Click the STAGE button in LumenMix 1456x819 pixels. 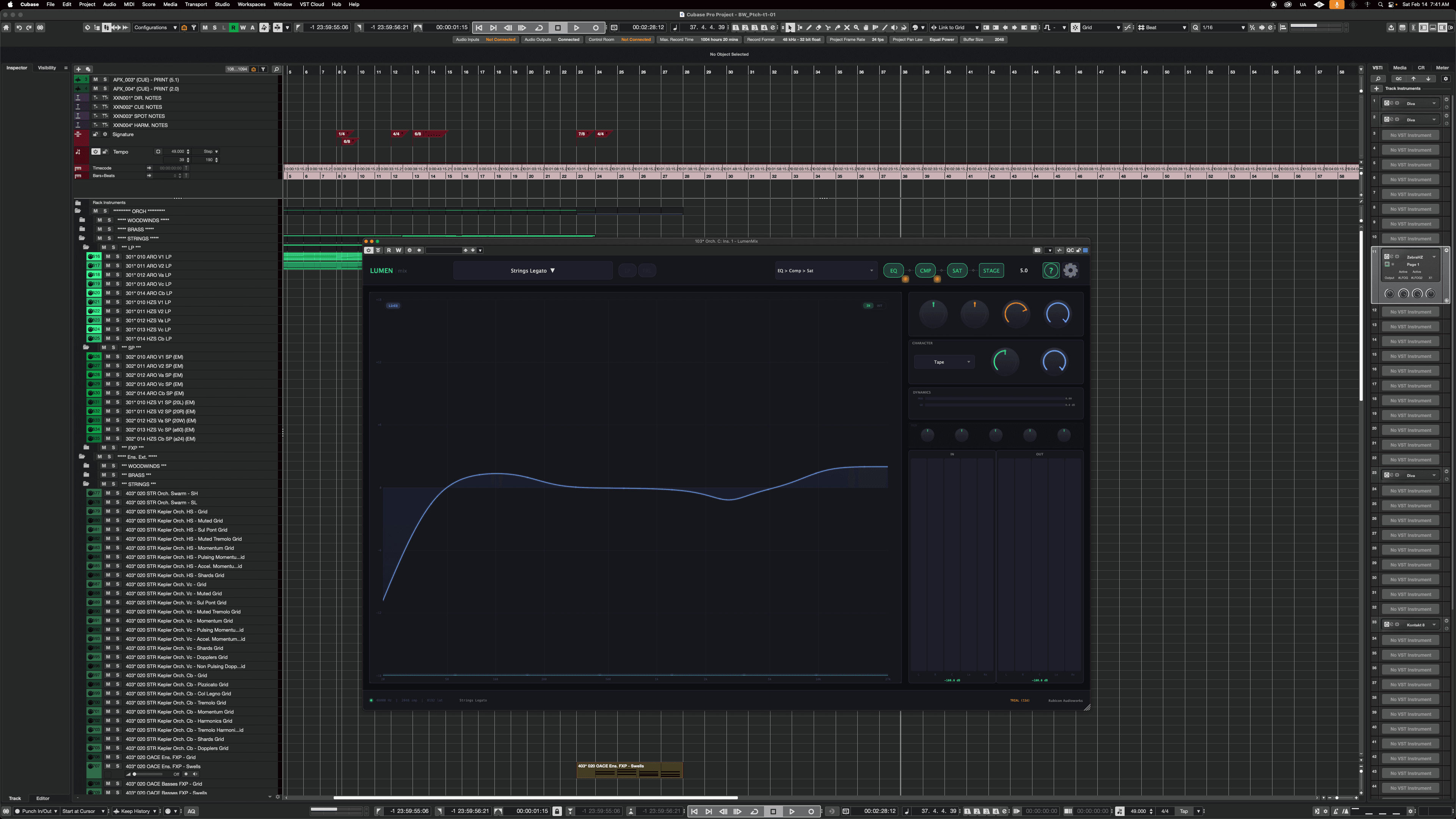(991, 271)
